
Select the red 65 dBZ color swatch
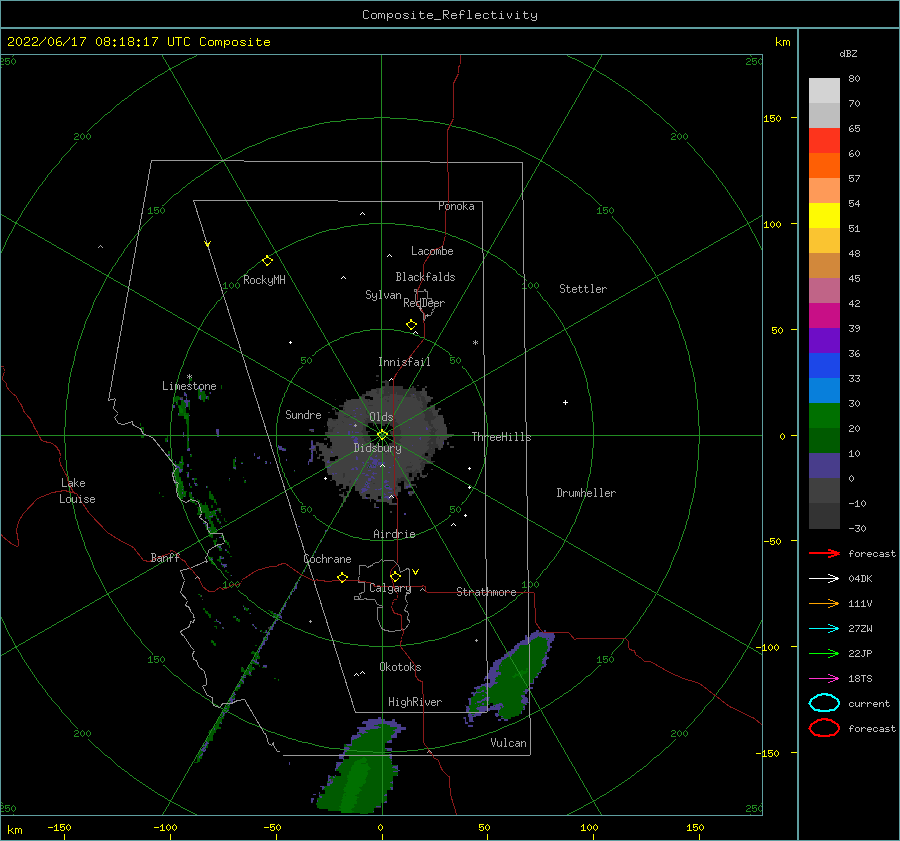coord(824,140)
